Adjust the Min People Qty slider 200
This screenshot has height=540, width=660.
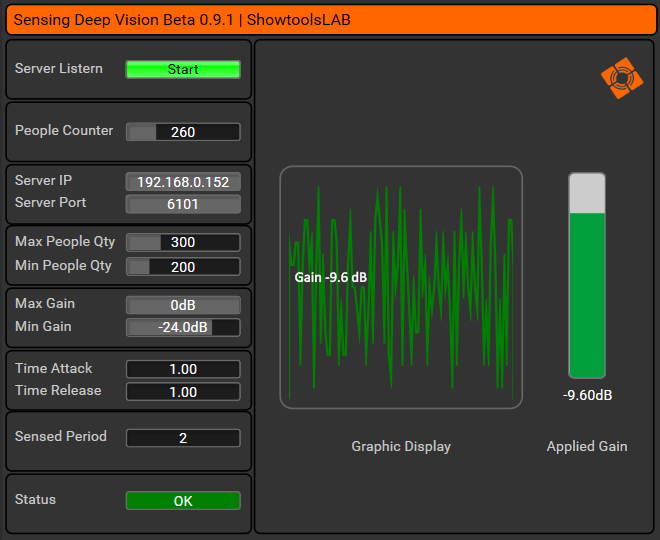click(x=183, y=267)
